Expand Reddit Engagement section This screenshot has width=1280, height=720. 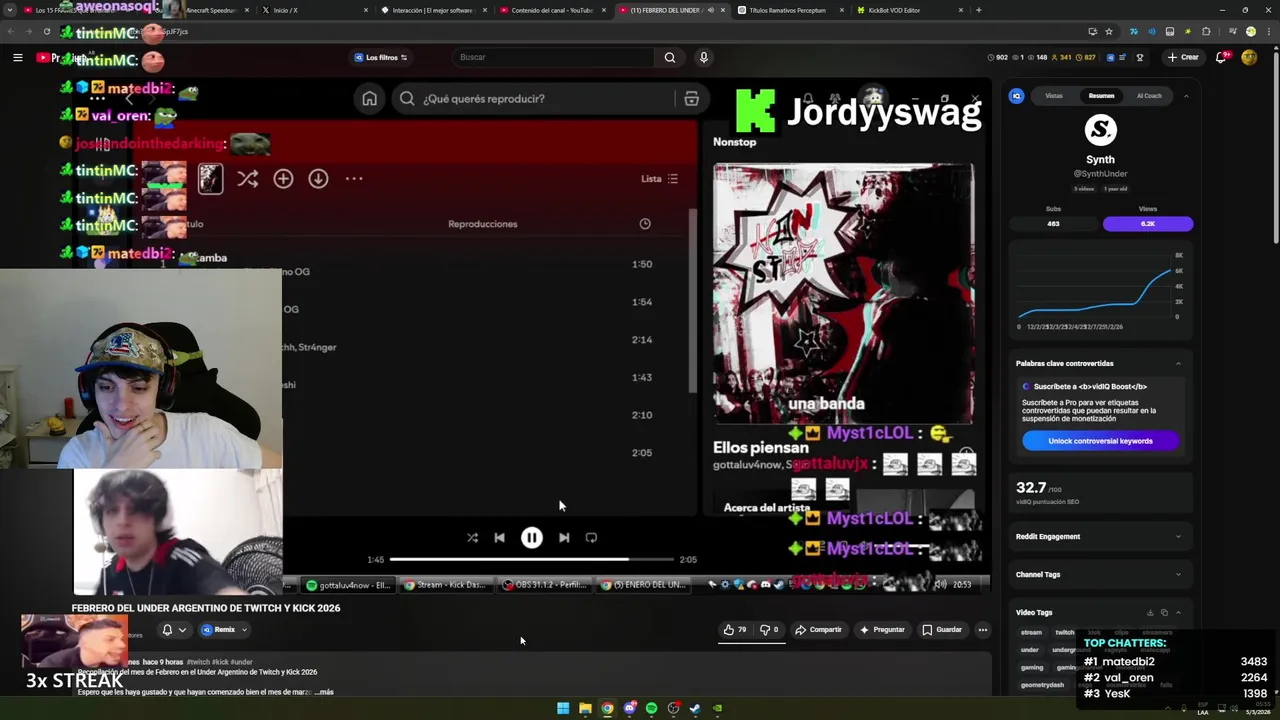tap(1099, 537)
